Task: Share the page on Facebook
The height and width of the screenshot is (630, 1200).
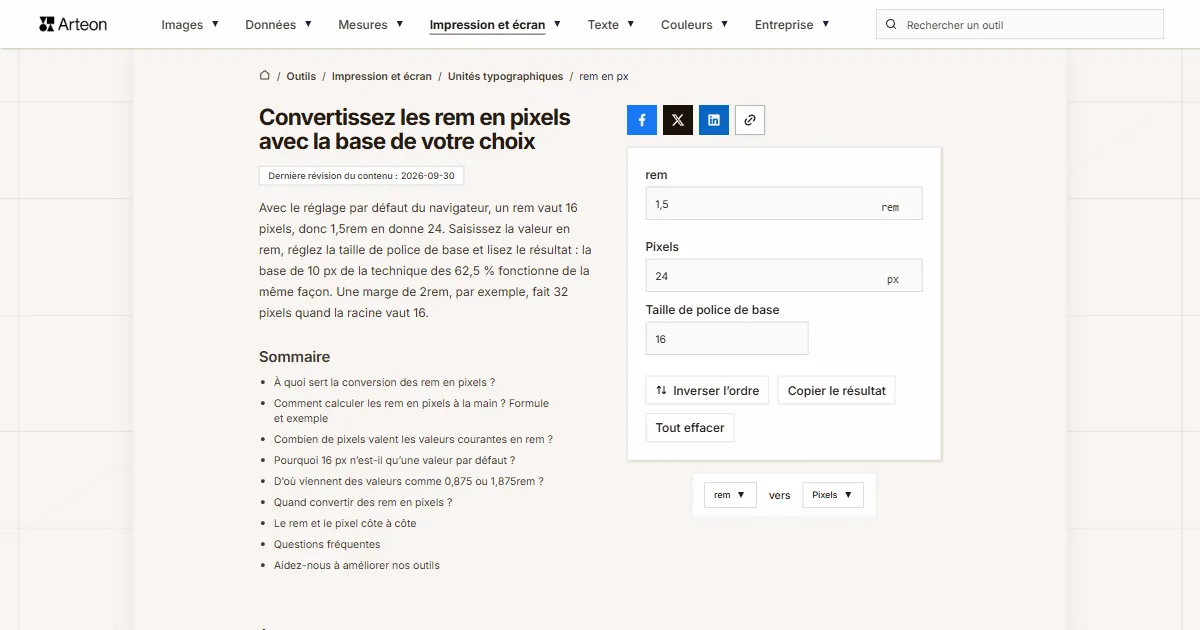Action: pyautogui.click(x=642, y=120)
